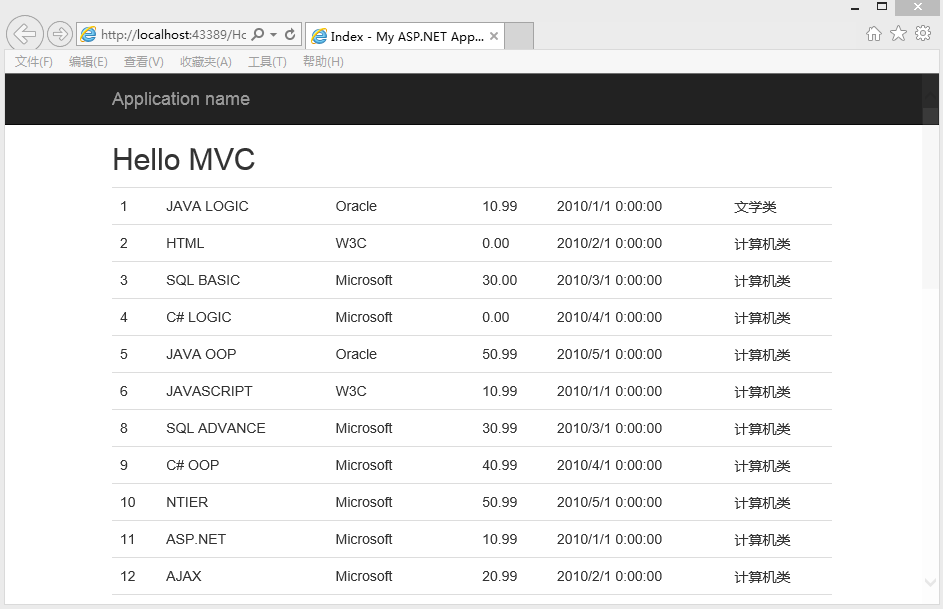Screen dimensions: 943x609
Task: Click ID 11 in the ASP.NET row
Action: [x=127, y=539]
